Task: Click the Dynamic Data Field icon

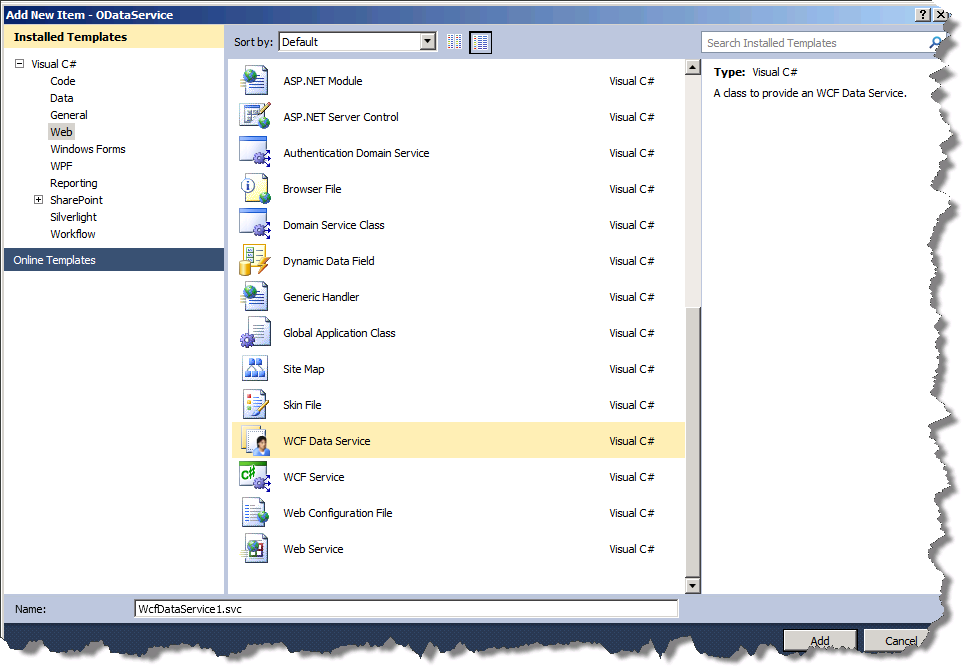Action: point(255,260)
